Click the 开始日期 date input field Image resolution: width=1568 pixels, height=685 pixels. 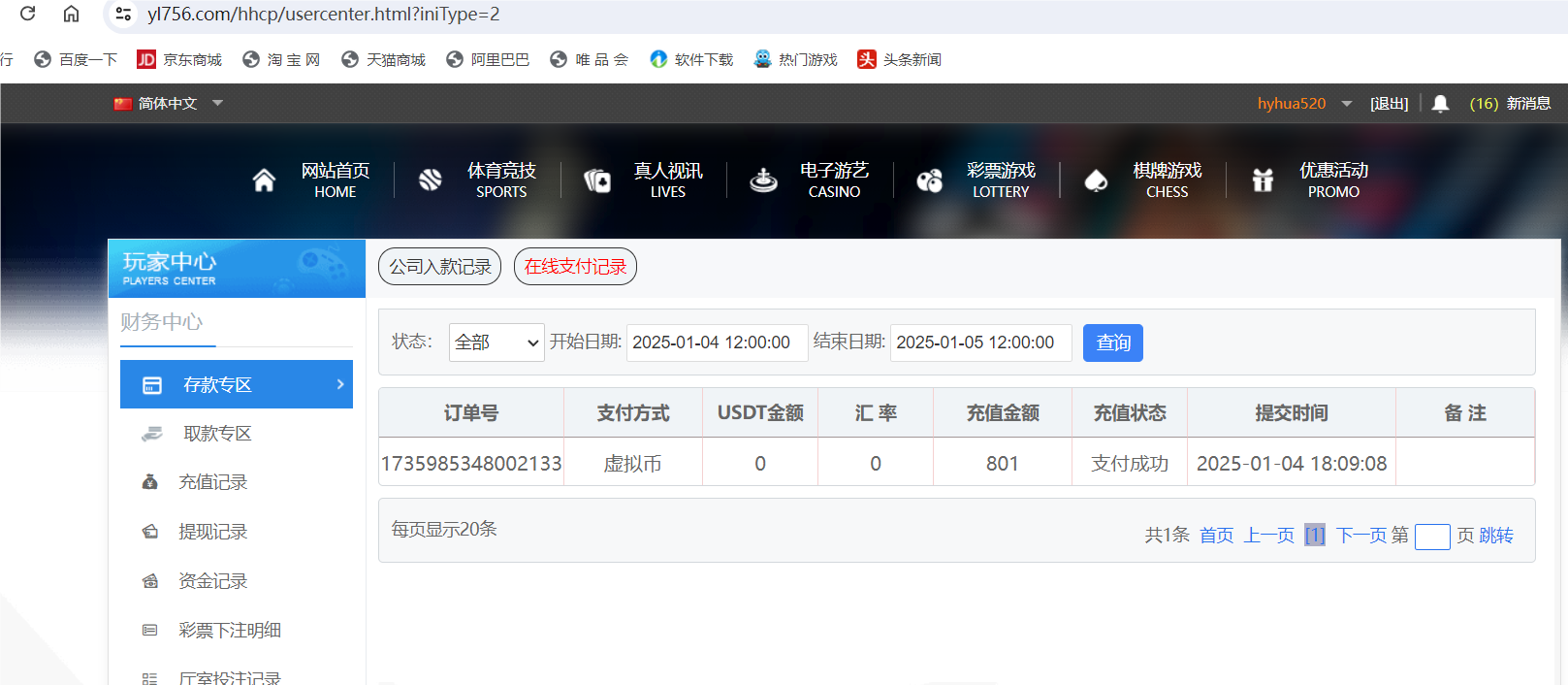[x=717, y=342]
